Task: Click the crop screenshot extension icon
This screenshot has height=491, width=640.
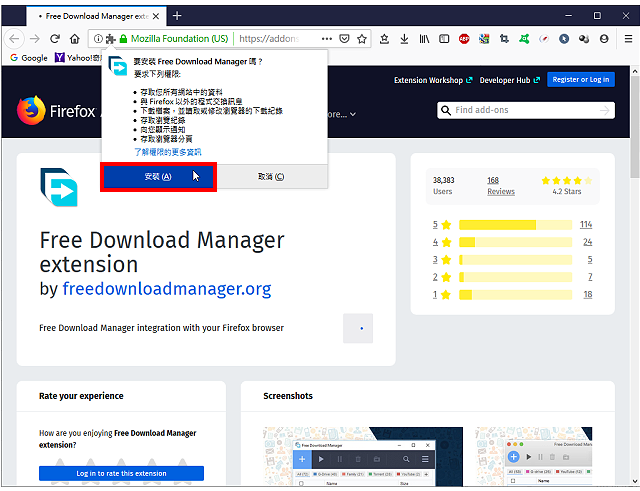Action: point(504,39)
